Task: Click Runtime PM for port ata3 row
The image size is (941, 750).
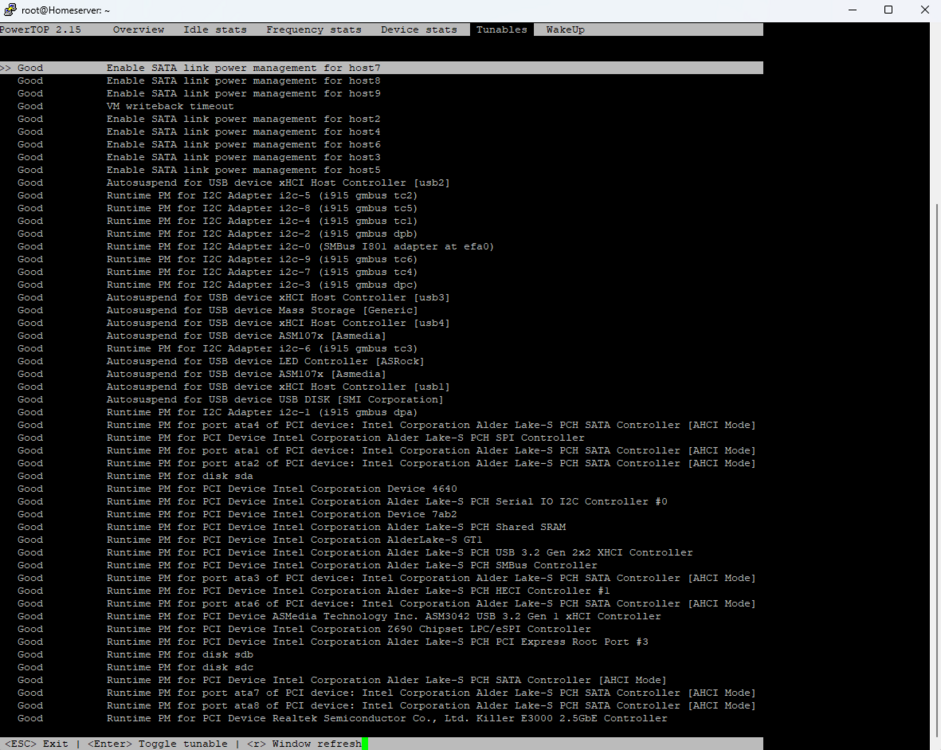Action: 386,578
